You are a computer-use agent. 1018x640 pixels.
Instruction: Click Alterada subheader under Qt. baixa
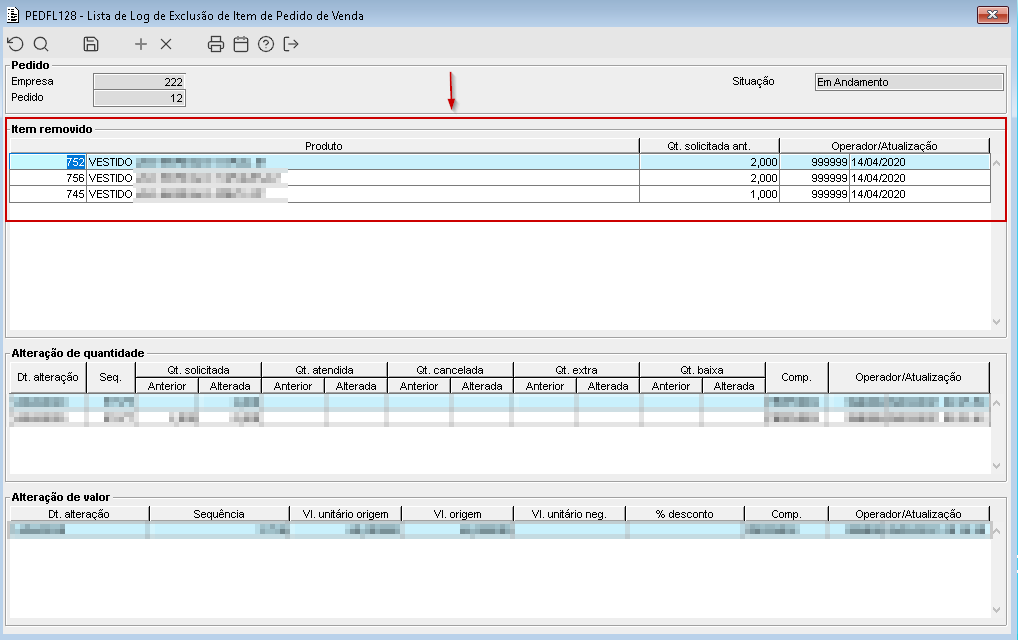click(x=734, y=386)
